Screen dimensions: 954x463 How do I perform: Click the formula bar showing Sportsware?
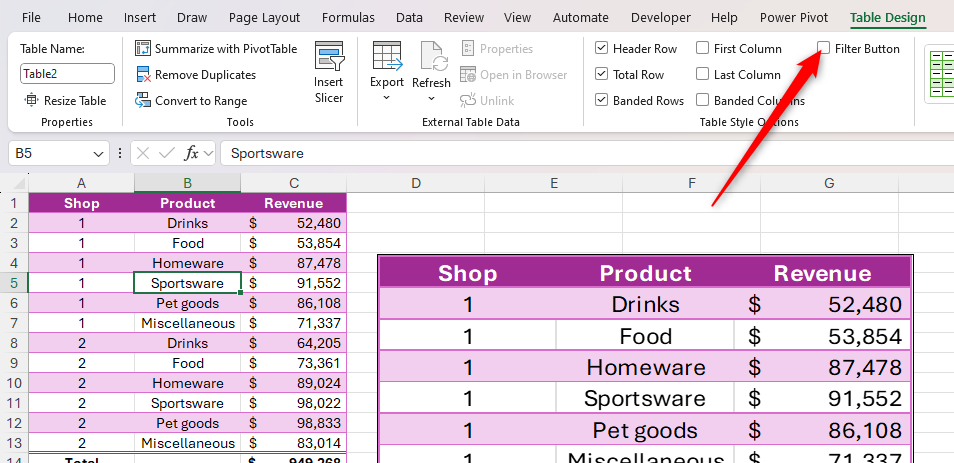point(587,153)
